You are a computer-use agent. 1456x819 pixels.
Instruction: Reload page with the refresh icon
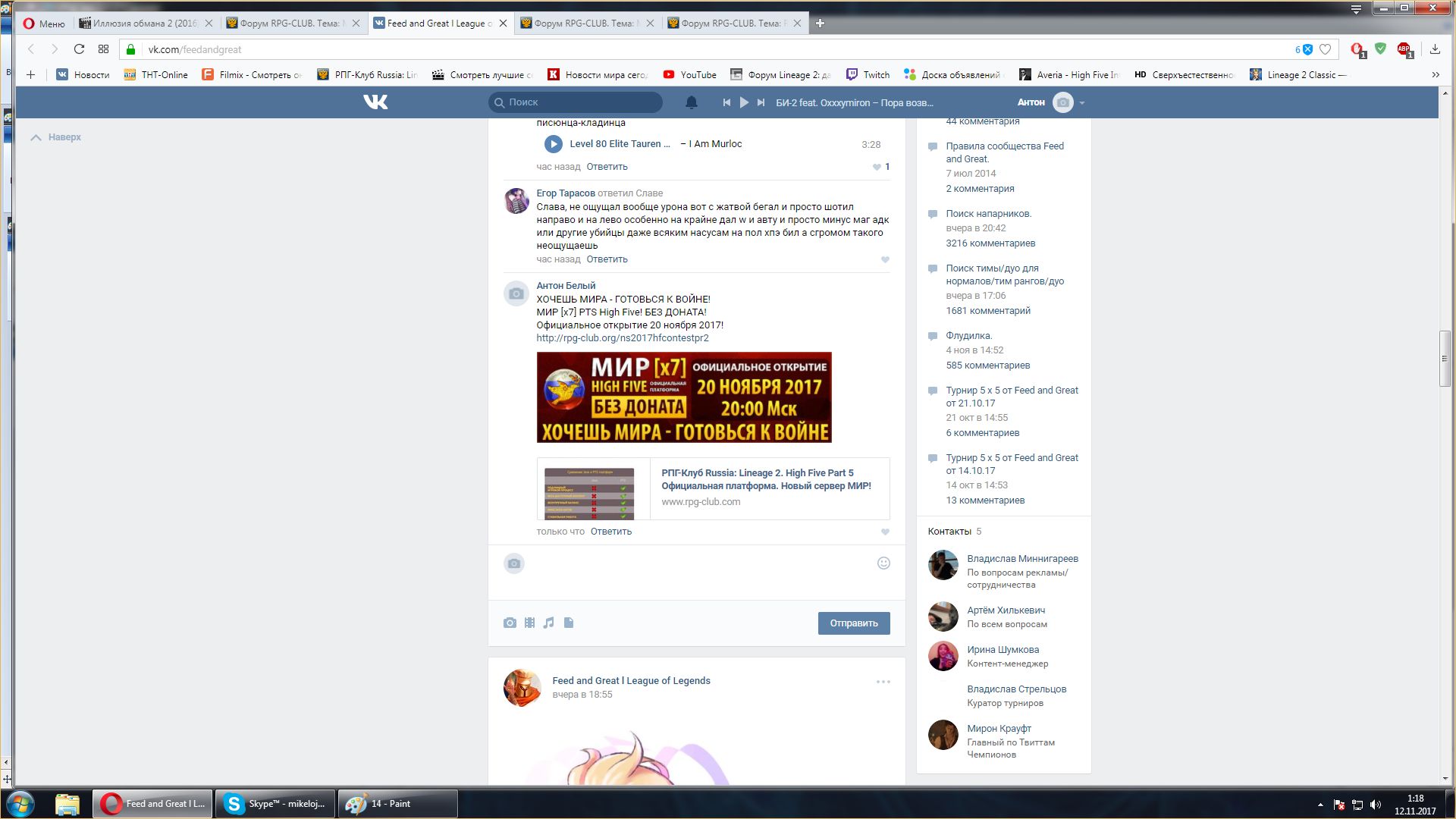[x=79, y=49]
